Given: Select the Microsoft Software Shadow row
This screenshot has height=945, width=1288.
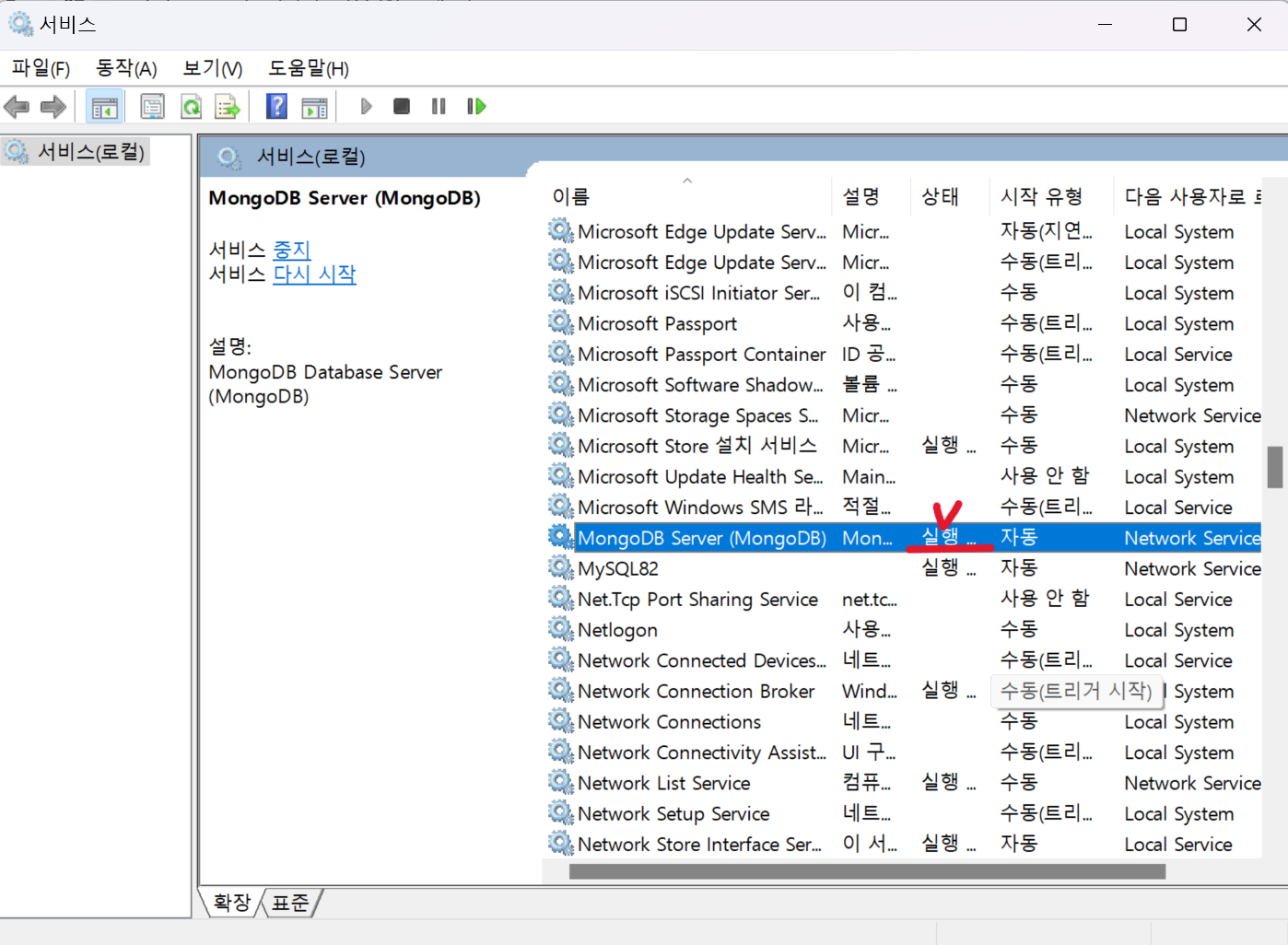Looking at the screenshot, I should pyautogui.click(x=904, y=384).
